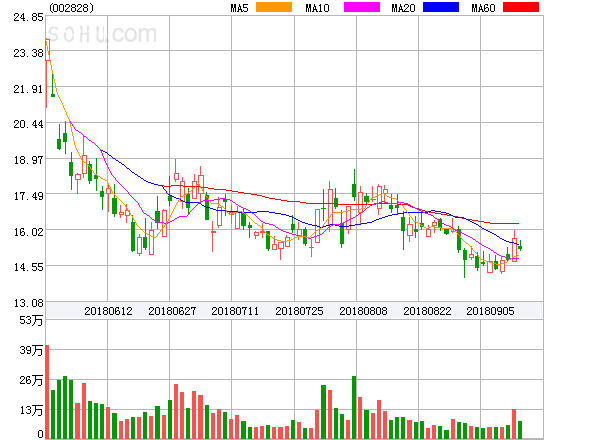Viewport: 600px width, 440px height.
Task: Click the tallest red volume bar at left
Action: pyautogui.click(x=47, y=392)
